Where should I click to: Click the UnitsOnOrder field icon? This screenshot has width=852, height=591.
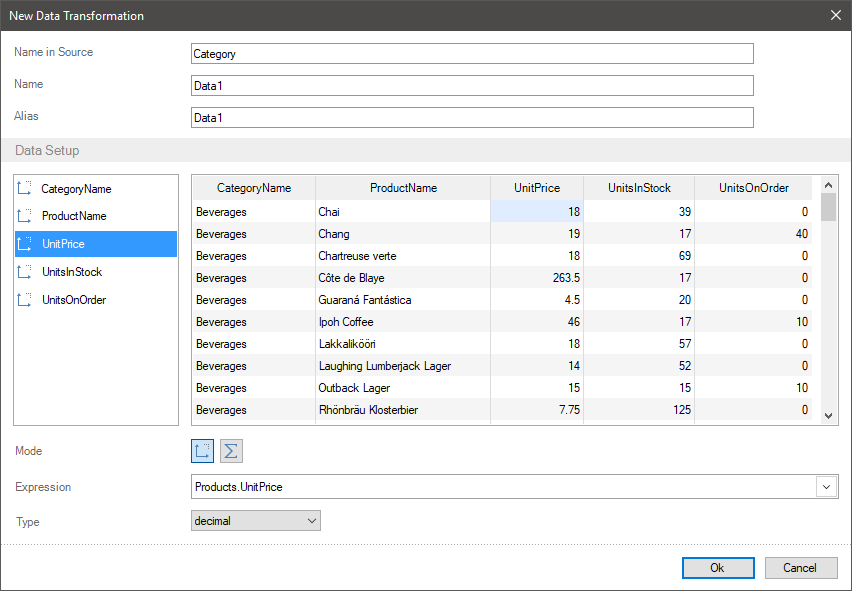point(26,300)
